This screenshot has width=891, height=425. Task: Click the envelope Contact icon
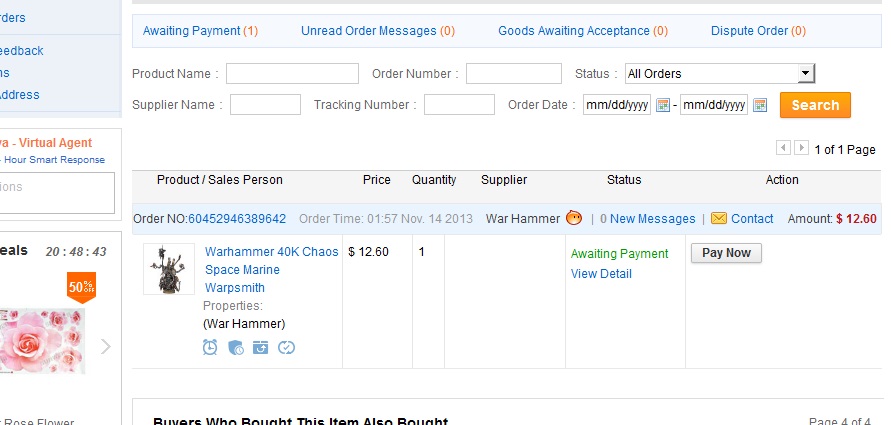(719, 218)
